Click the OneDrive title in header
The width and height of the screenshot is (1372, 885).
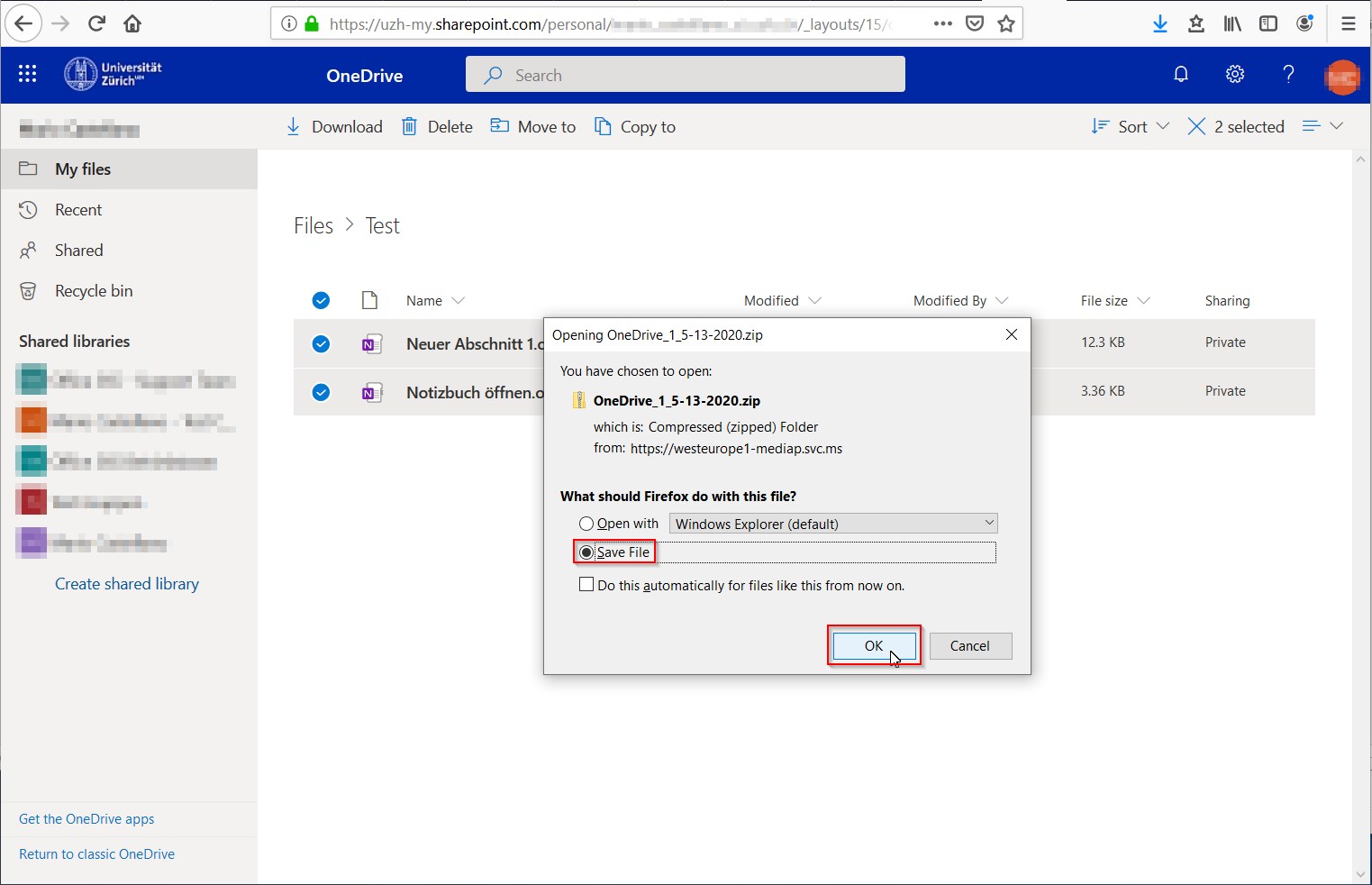(365, 76)
